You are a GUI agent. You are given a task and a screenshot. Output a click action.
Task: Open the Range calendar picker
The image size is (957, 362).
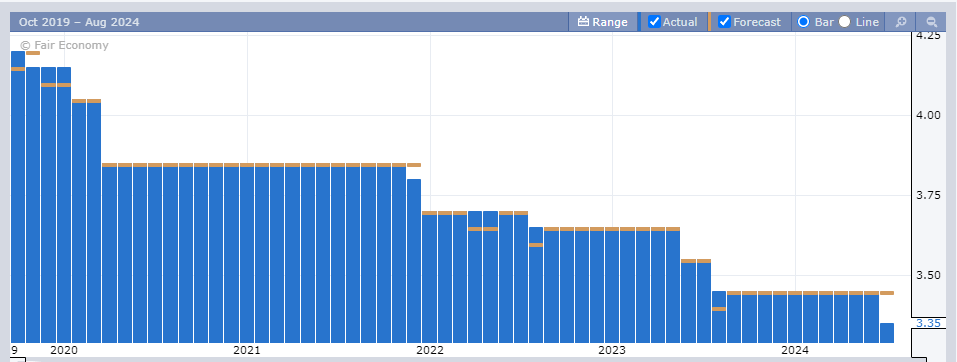[602, 22]
